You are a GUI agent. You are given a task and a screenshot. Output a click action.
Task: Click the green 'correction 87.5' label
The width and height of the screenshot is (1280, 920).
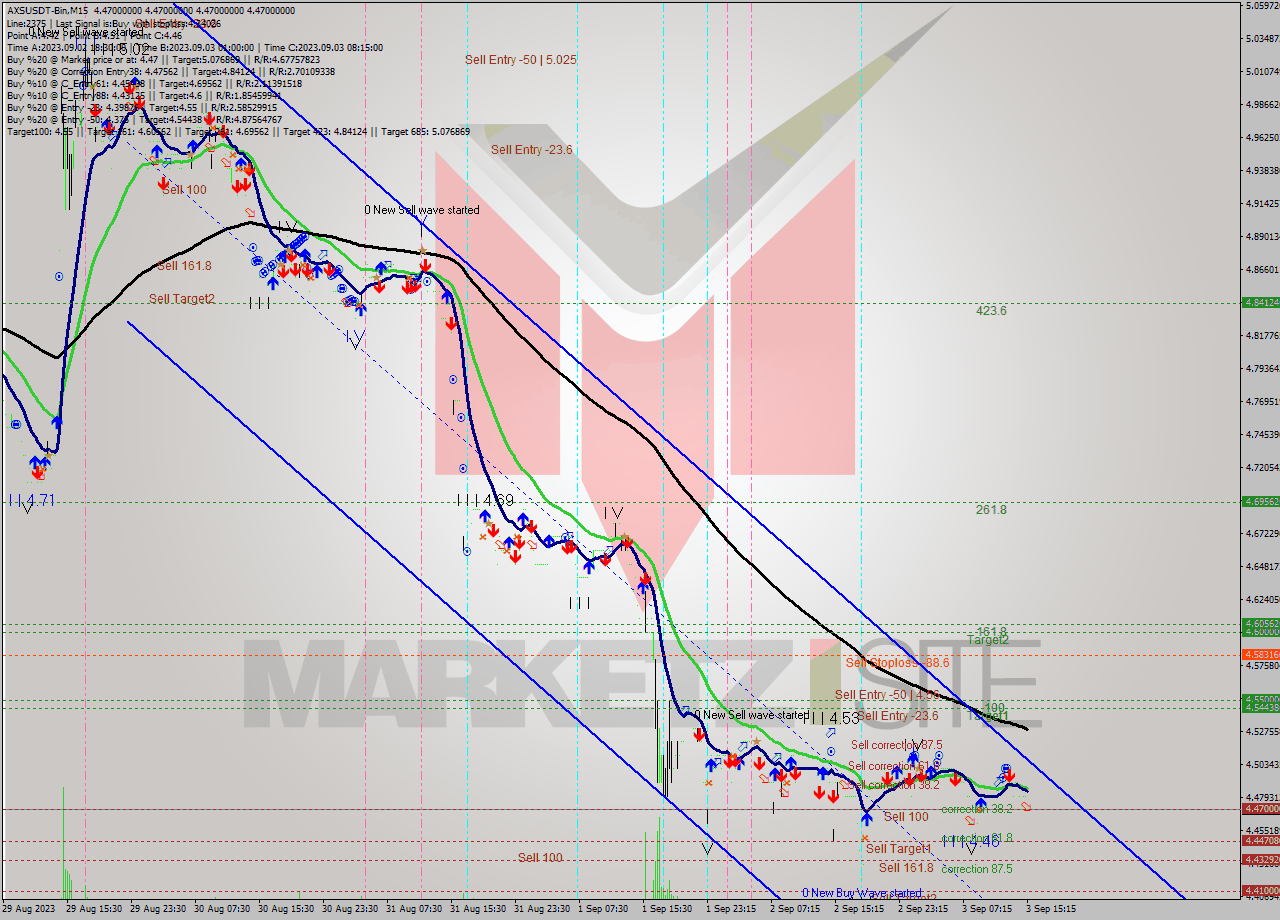click(x=977, y=869)
